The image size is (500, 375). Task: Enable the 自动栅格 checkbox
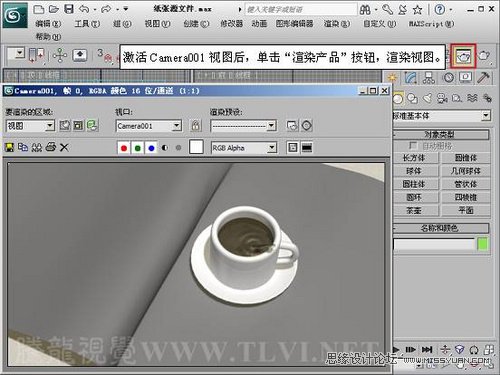tap(413, 146)
